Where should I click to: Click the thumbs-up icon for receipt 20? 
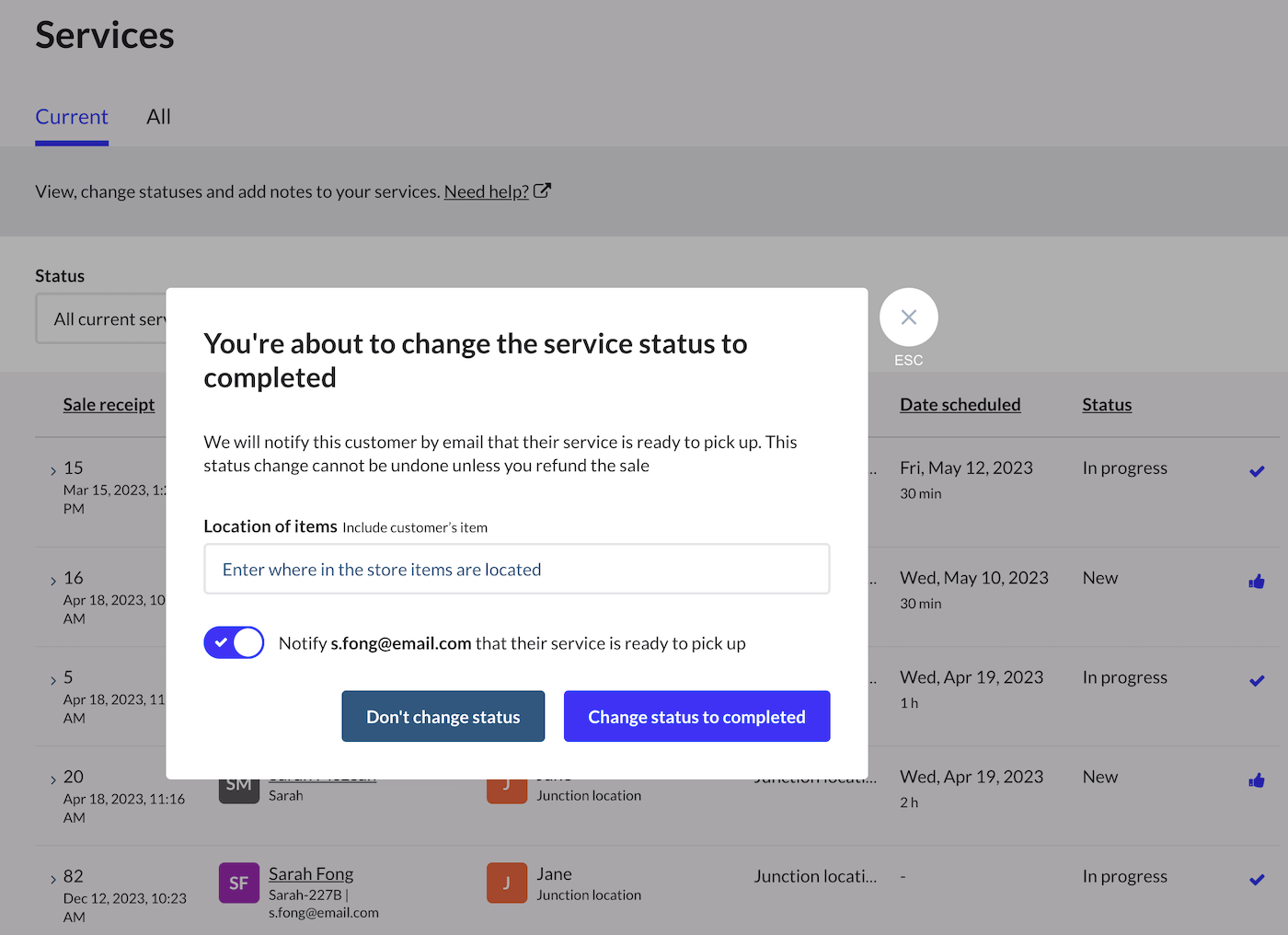tap(1256, 780)
